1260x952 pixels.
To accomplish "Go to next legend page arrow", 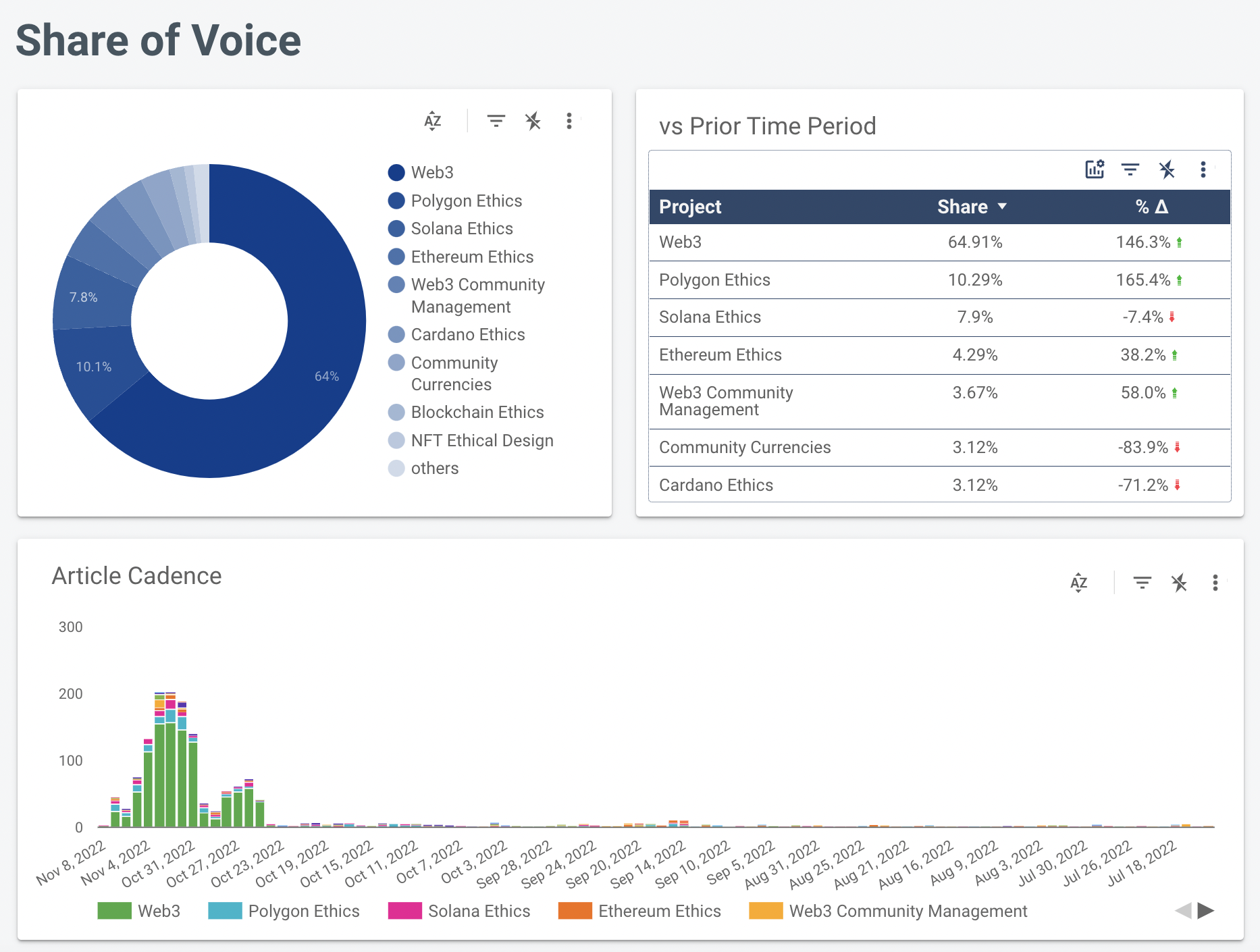I will pyautogui.click(x=1206, y=911).
